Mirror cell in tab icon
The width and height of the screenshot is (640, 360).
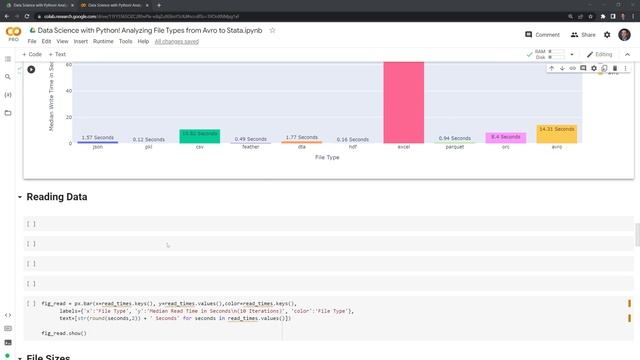pyautogui.click(x=604, y=68)
